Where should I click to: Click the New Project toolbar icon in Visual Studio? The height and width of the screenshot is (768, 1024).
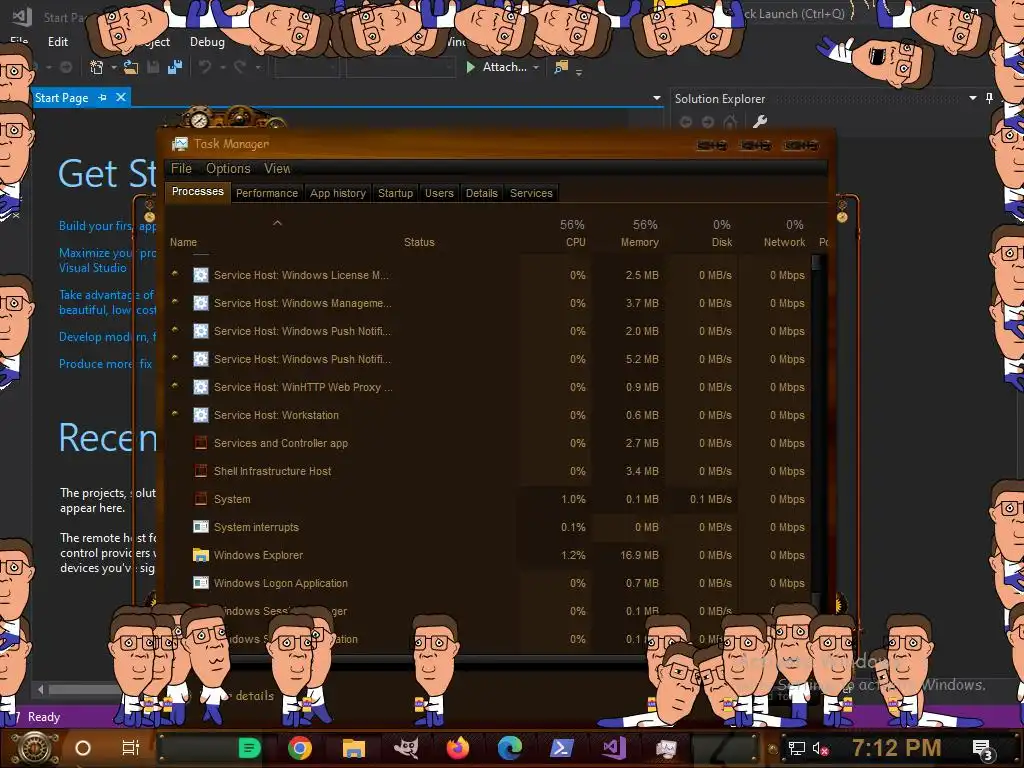(x=97, y=67)
